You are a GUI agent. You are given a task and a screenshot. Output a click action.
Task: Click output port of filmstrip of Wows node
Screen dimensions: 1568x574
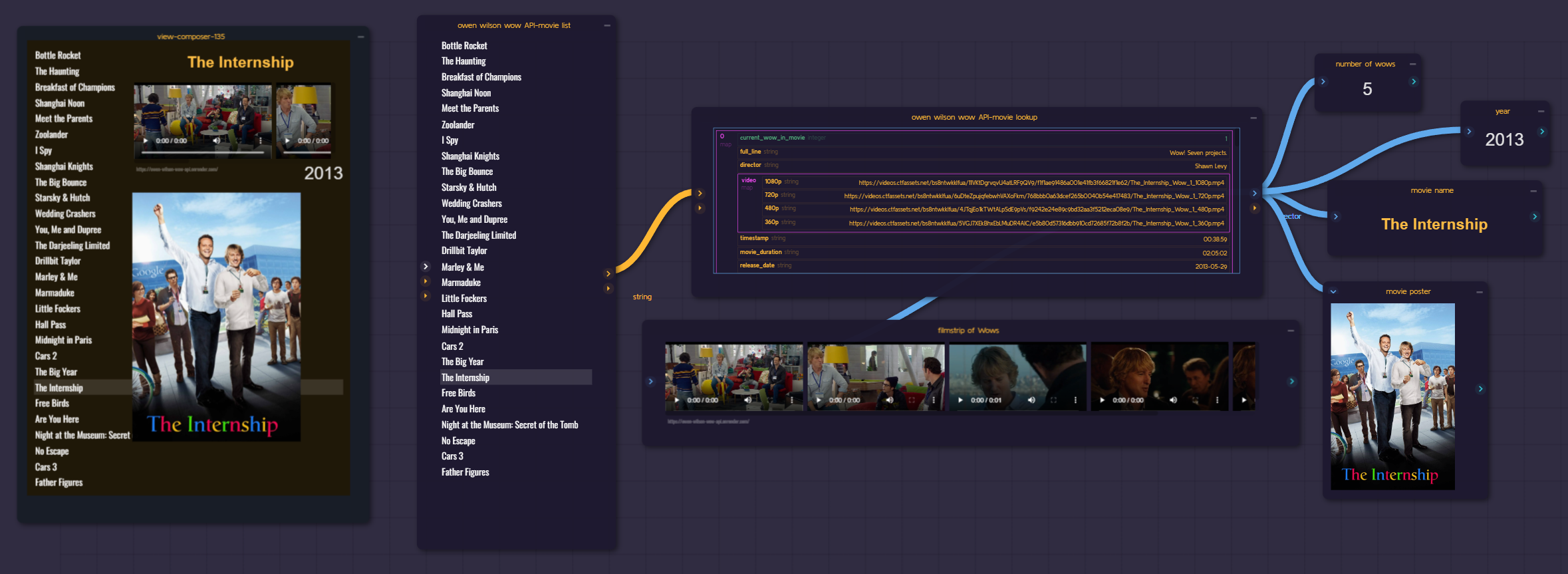click(1291, 382)
